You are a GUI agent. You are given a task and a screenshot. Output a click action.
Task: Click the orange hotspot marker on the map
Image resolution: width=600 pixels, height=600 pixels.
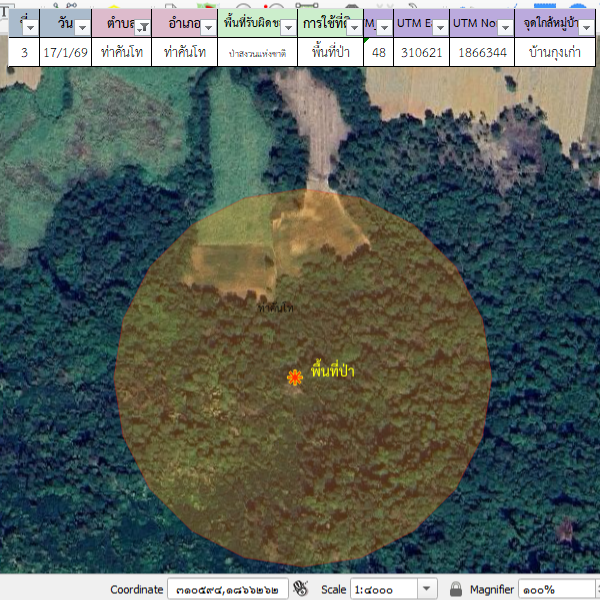(x=294, y=377)
